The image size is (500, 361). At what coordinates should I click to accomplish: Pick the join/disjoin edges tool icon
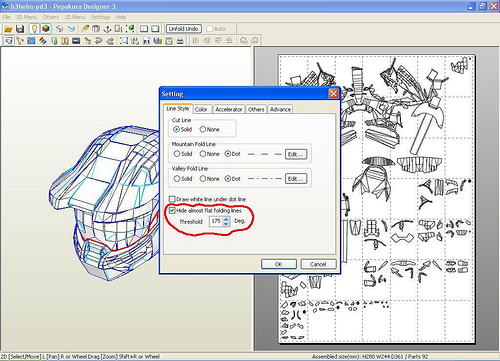pyautogui.click(x=20, y=41)
